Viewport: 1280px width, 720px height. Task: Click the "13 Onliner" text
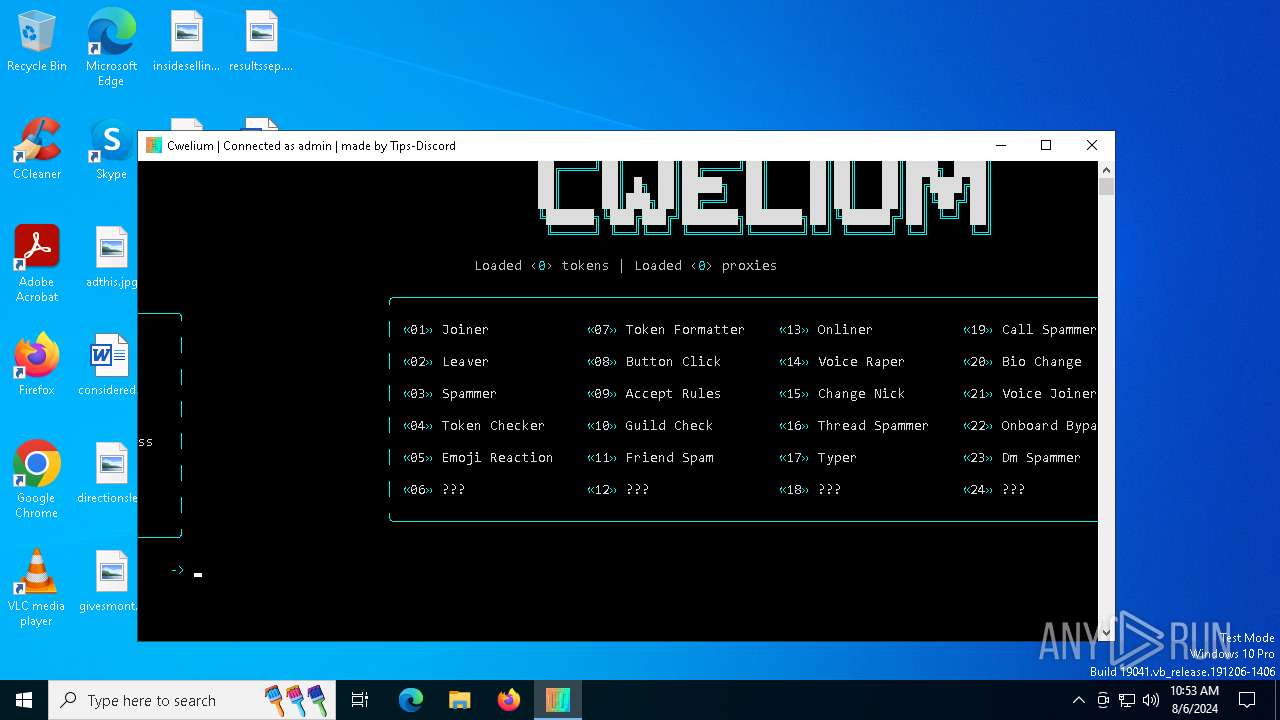click(x=826, y=330)
